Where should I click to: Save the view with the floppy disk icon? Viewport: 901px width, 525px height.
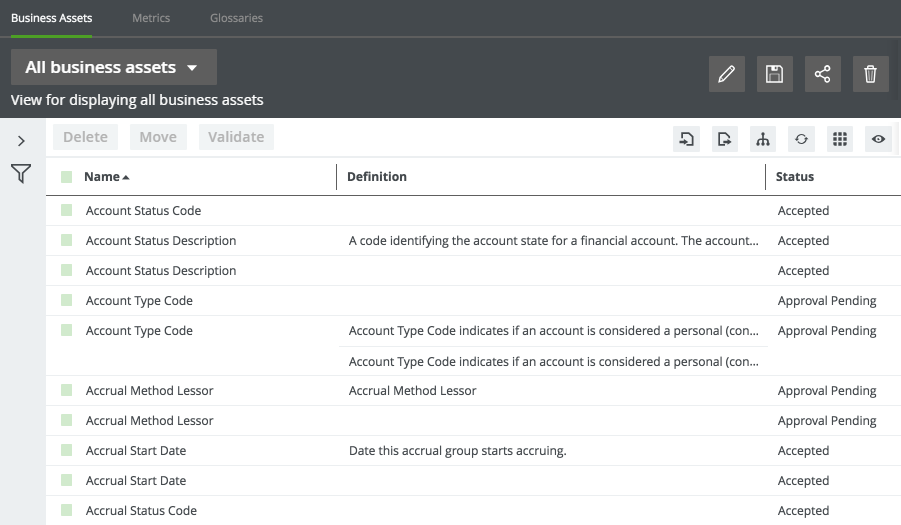(x=775, y=74)
